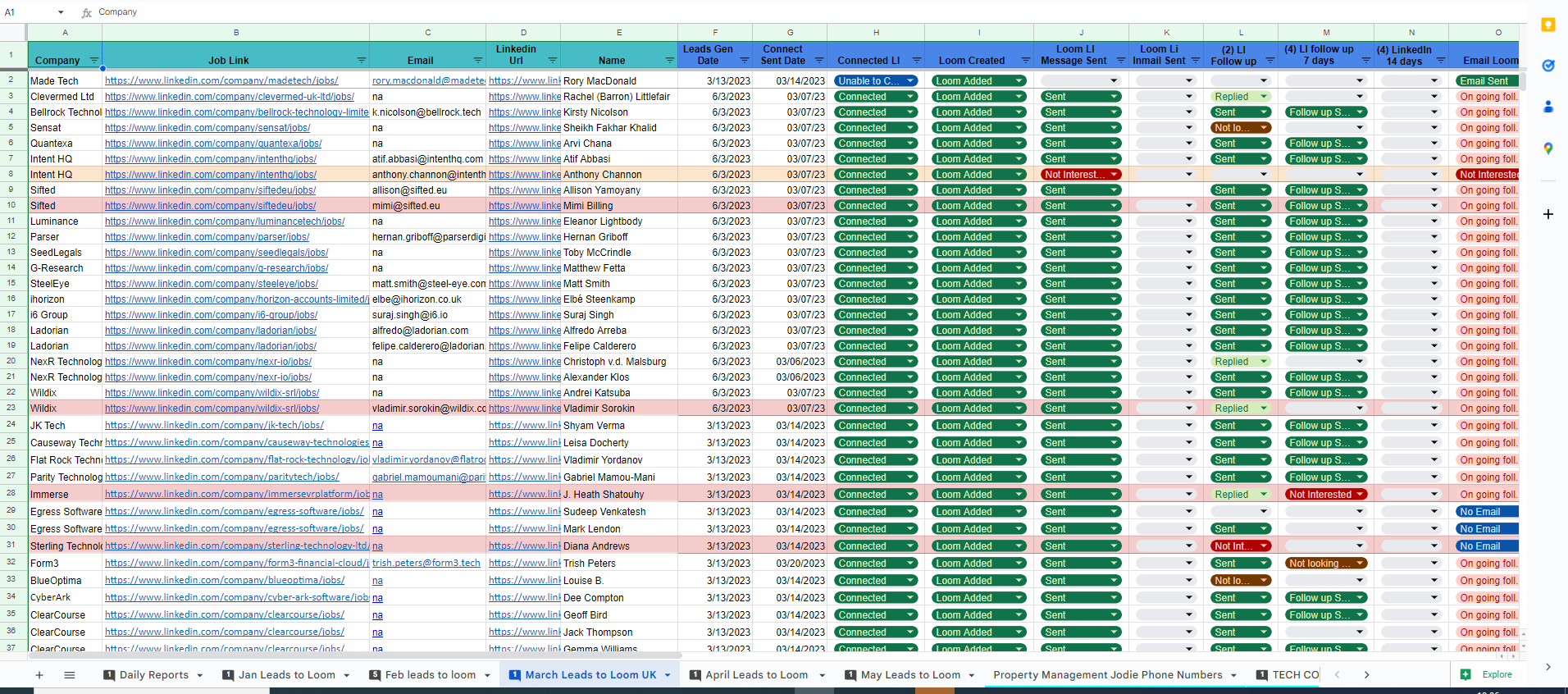Open the Explore panel
This screenshot has width=1568, height=694.
1487,674
